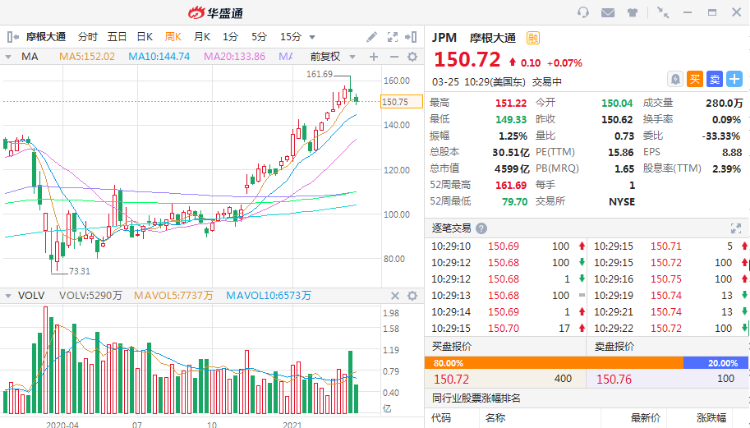Click the 摩根大通 label in chart toolbar
Image resolution: width=750 pixels, height=428 pixels.
[46, 37]
